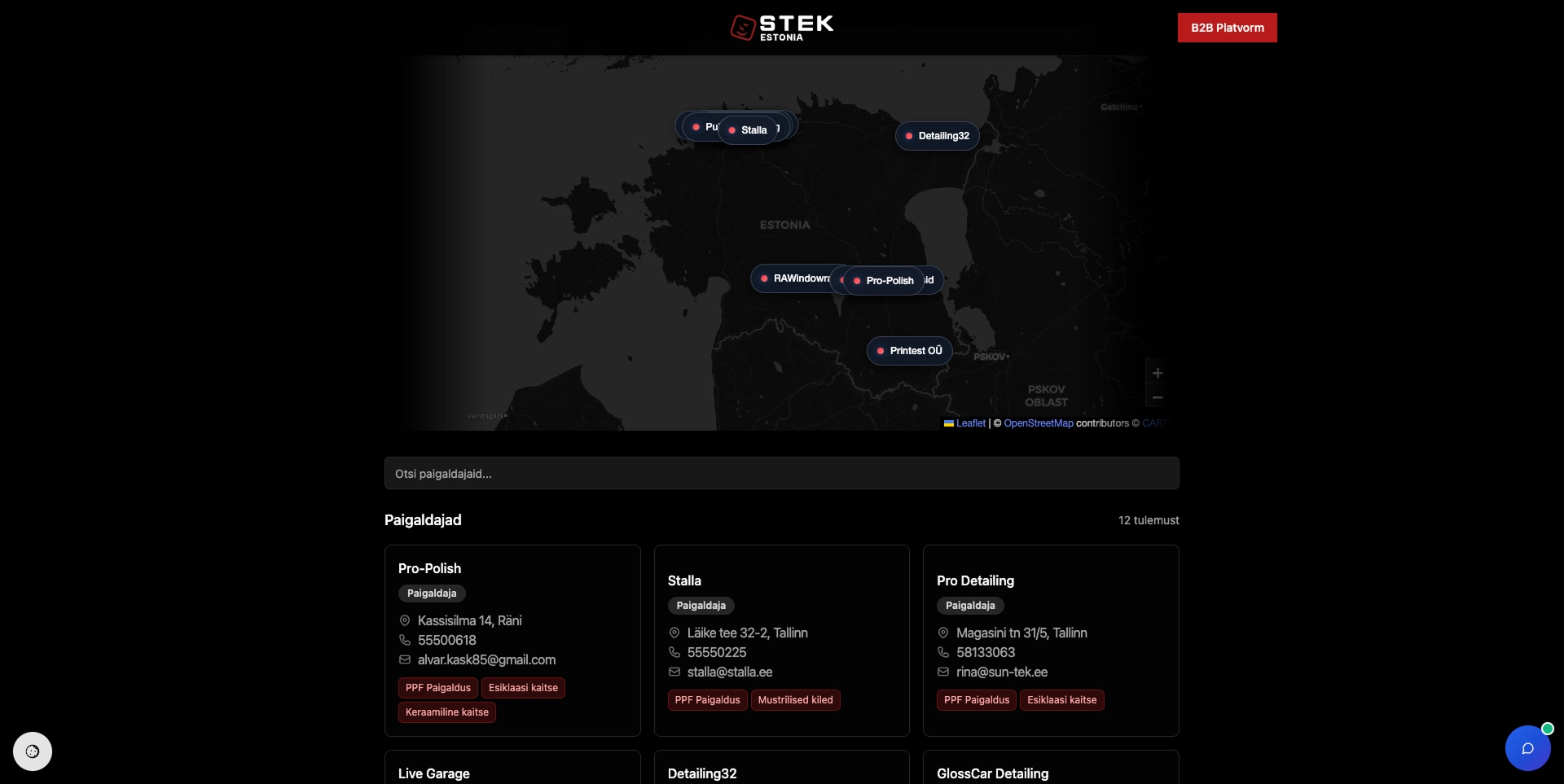Viewport: 1564px width, 784px height.
Task: Click phone icon beside 58133063
Action: click(943, 652)
